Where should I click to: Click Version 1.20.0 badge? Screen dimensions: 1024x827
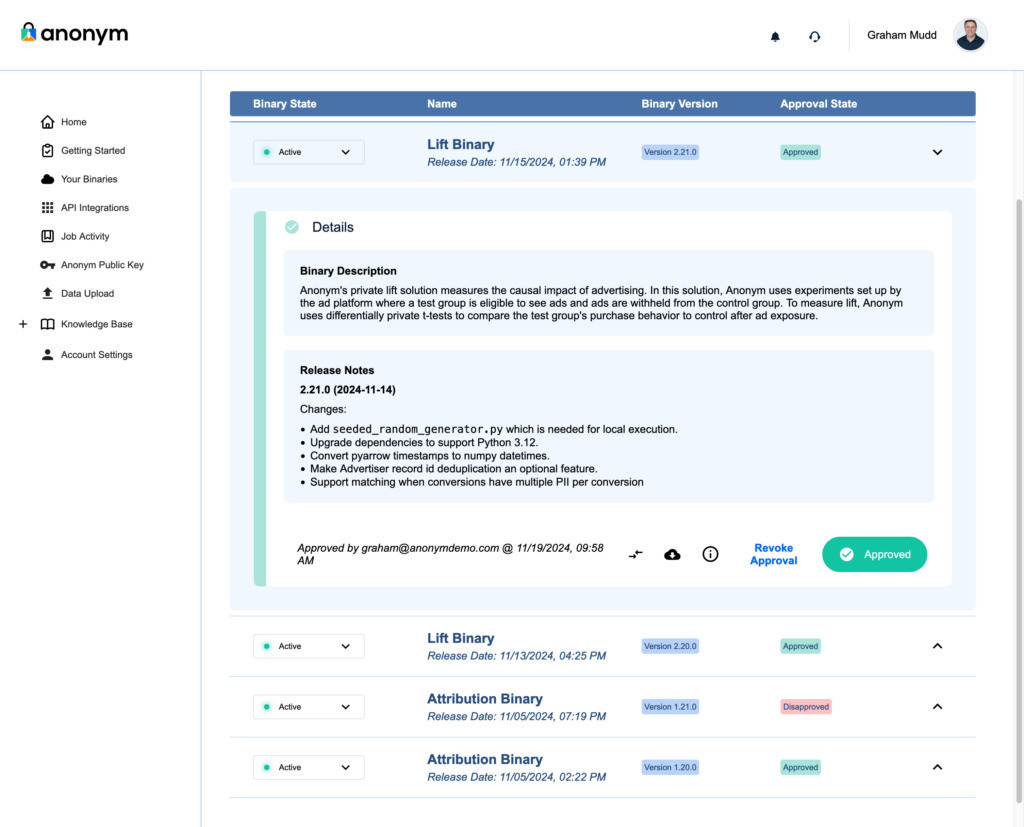(x=670, y=768)
